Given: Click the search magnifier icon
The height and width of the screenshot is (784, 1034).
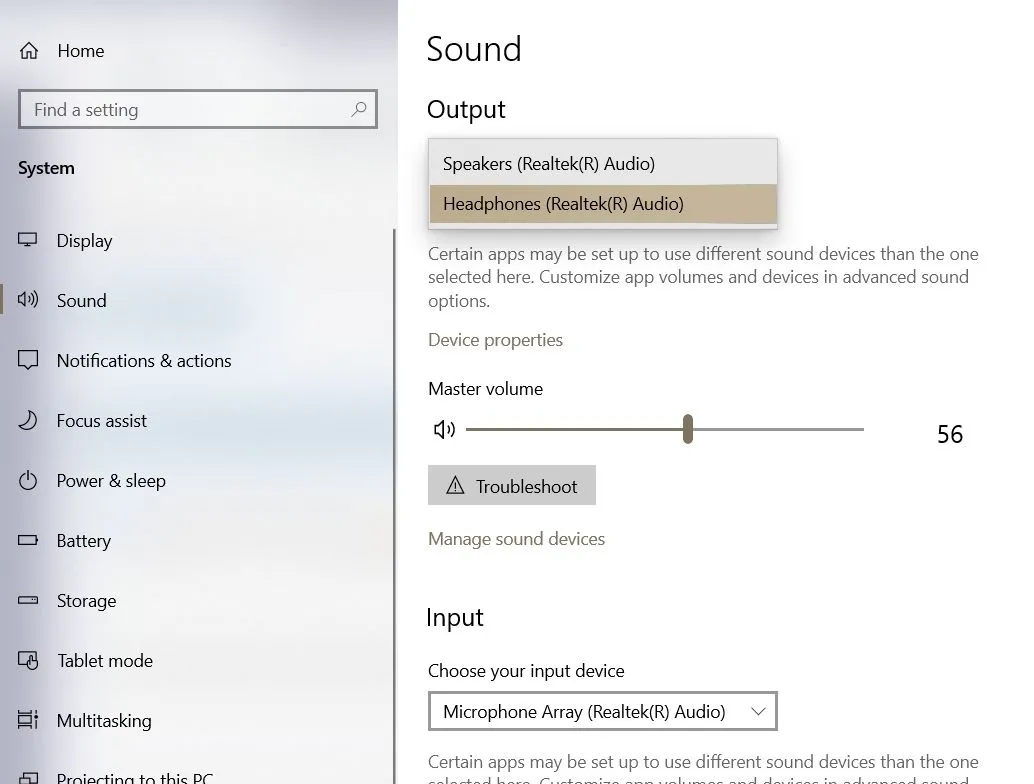Looking at the screenshot, I should coord(359,109).
